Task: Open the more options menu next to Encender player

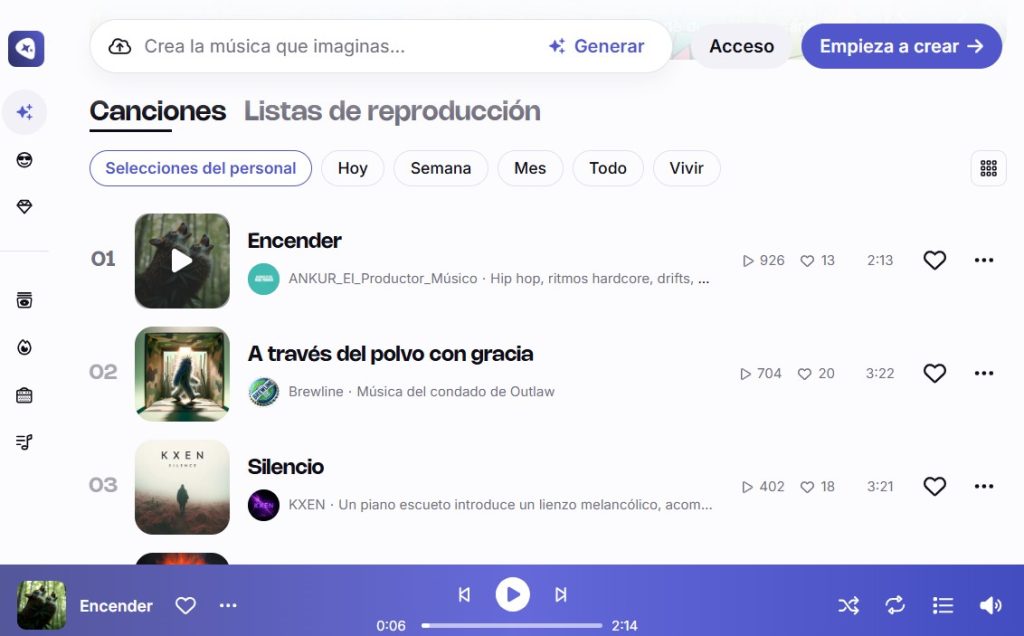Action: coord(228,605)
